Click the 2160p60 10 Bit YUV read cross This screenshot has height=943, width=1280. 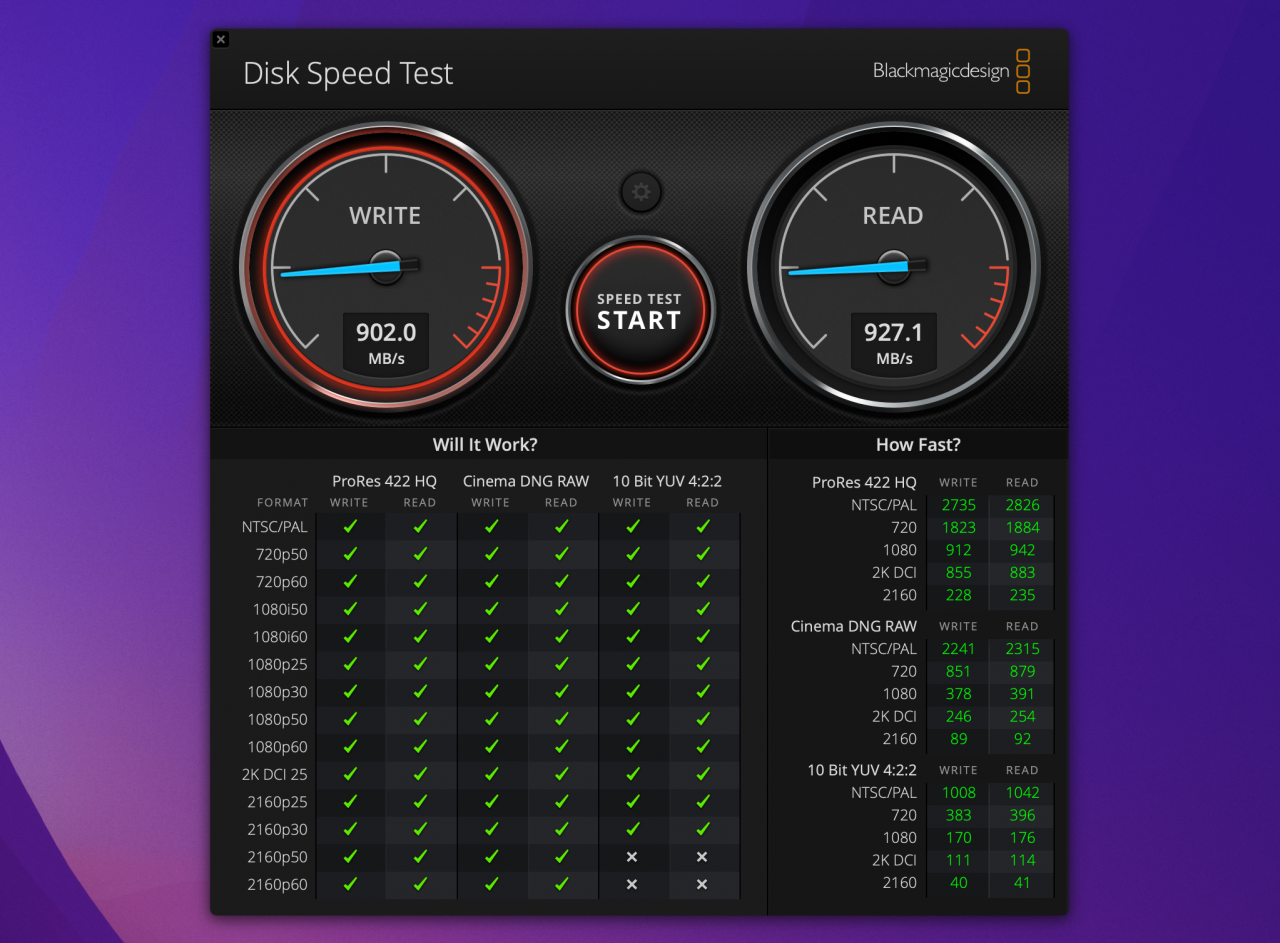tap(702, 884)
